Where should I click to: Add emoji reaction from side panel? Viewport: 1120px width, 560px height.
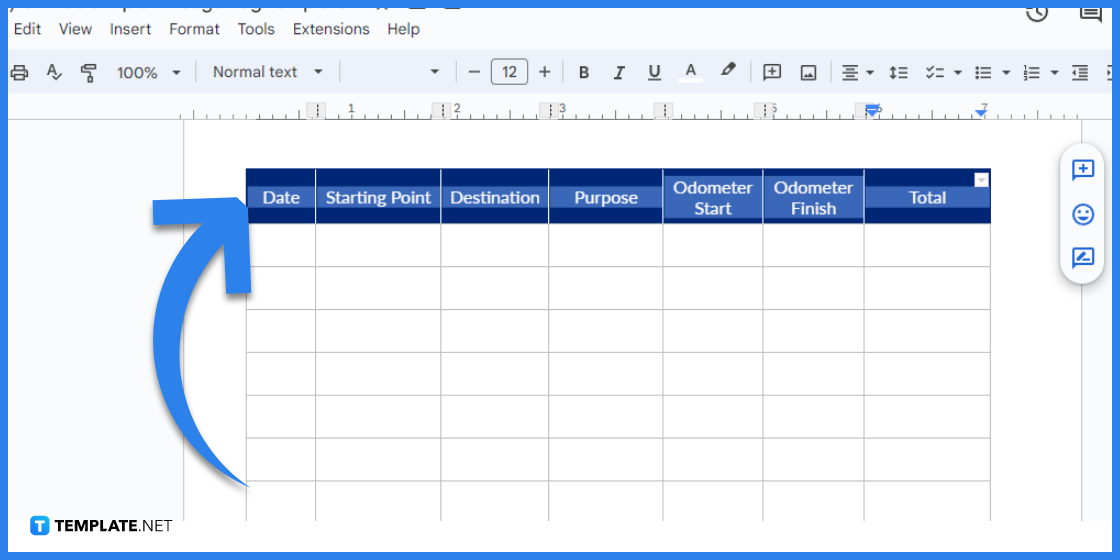pyautogui.click(x=1083, y=214)
